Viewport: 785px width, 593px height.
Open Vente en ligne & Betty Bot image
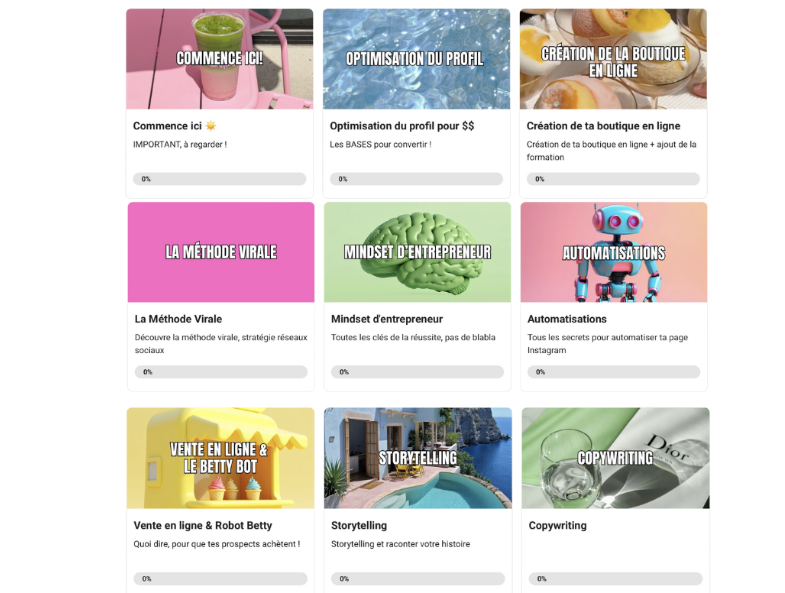point(220,458)
